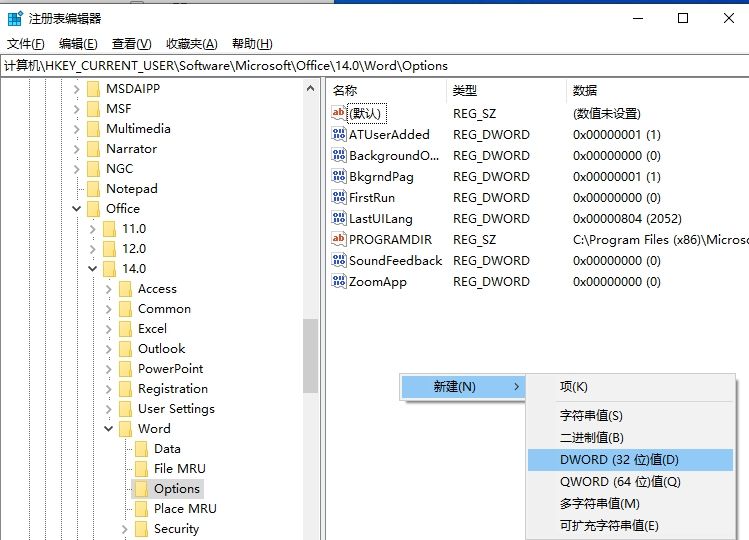Open the 收藏夹(A) menu

192,44
